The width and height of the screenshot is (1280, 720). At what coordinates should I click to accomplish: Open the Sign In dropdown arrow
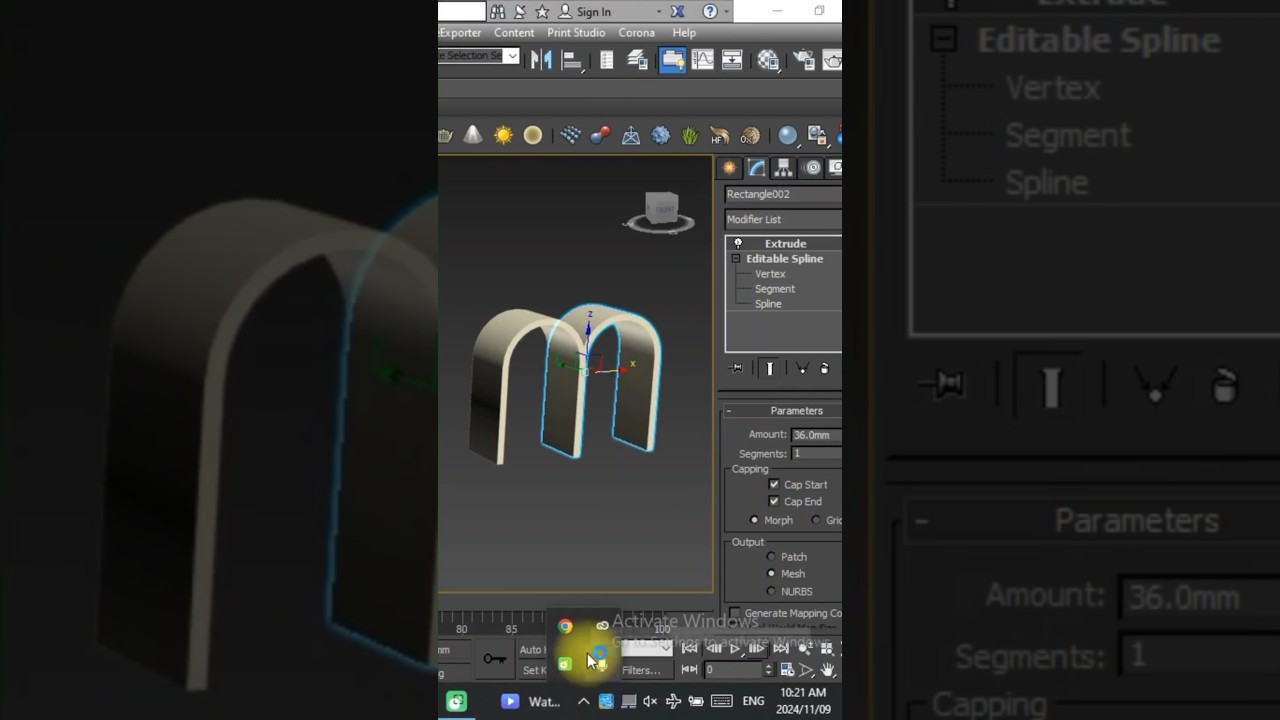click(658, 12)
